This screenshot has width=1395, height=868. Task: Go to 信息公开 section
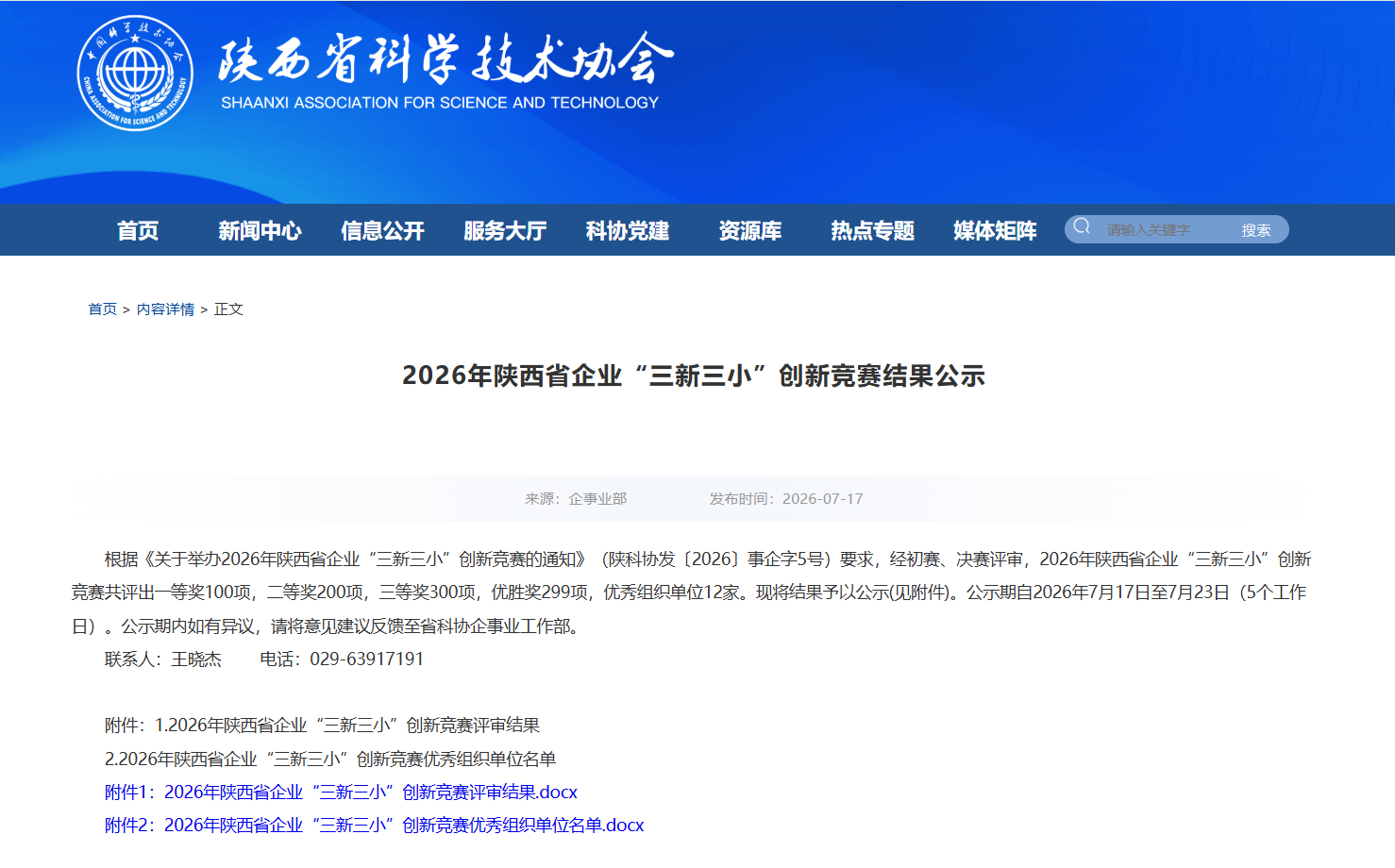tap(382, 230)
